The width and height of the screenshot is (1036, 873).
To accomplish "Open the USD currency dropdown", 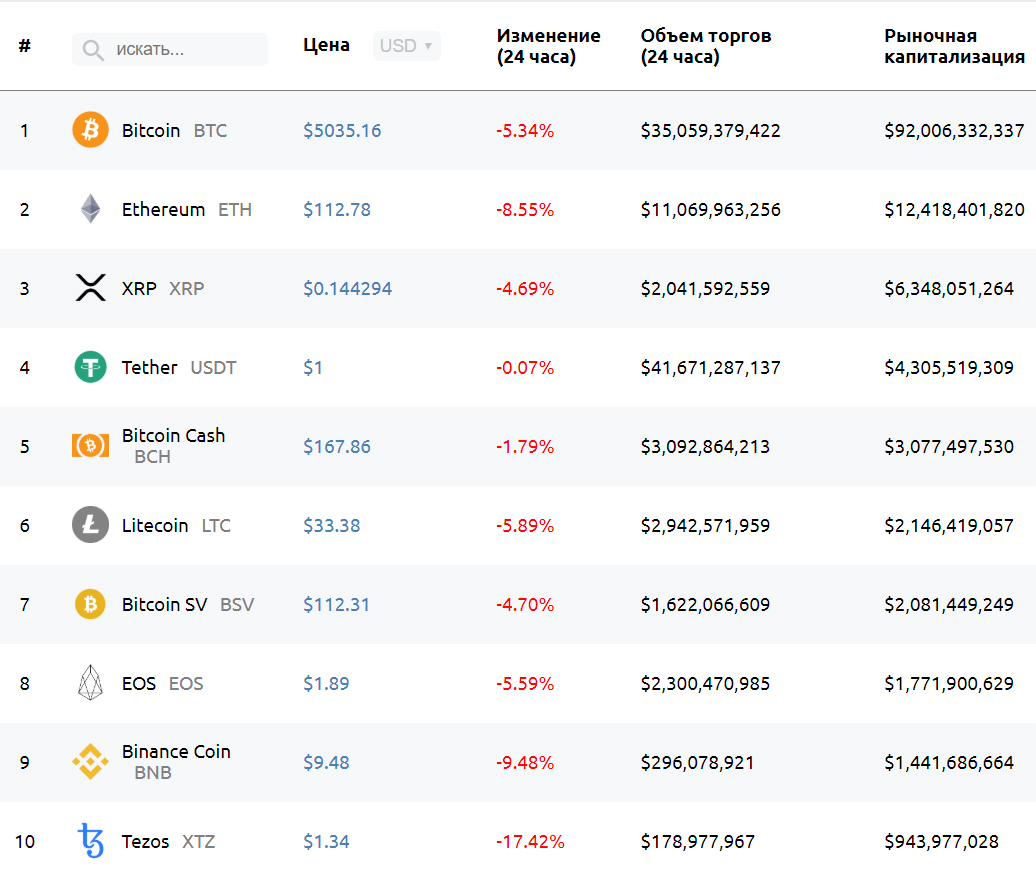I will coord(406,46).
